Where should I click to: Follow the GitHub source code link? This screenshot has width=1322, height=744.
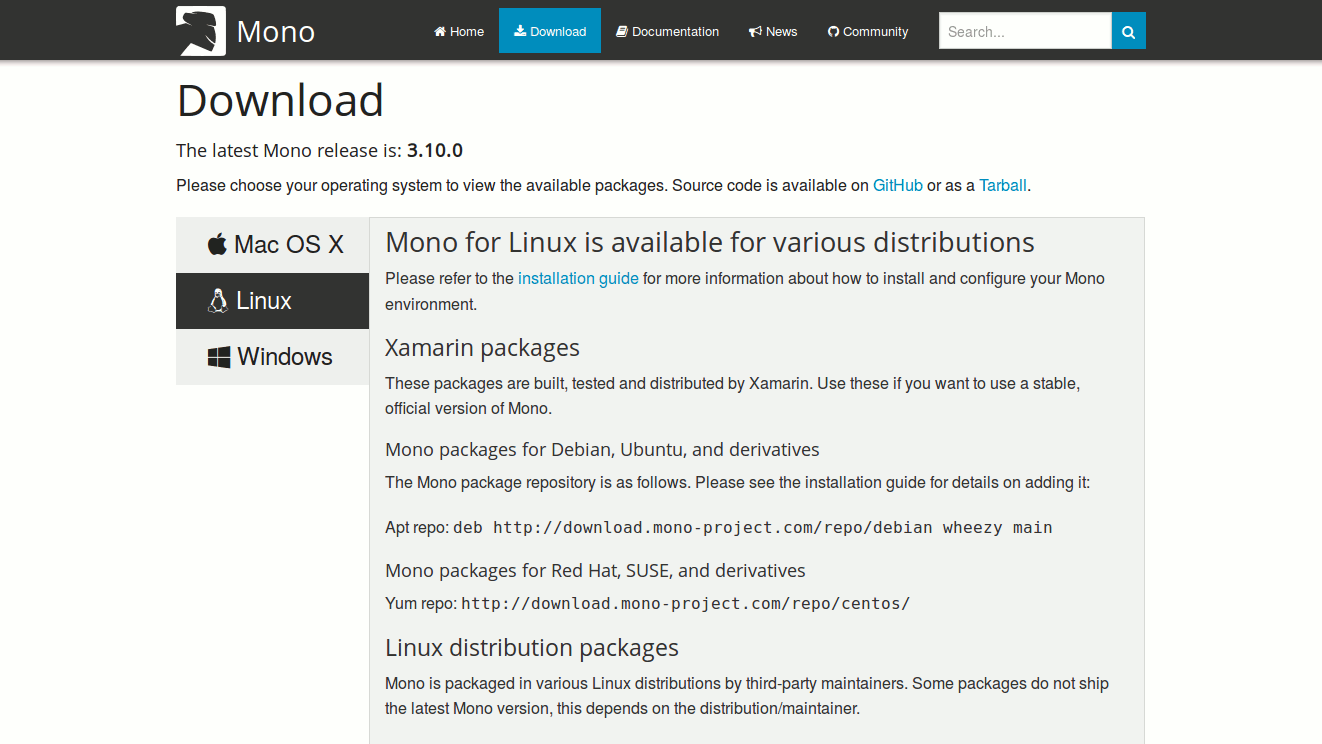coord(898,185)
